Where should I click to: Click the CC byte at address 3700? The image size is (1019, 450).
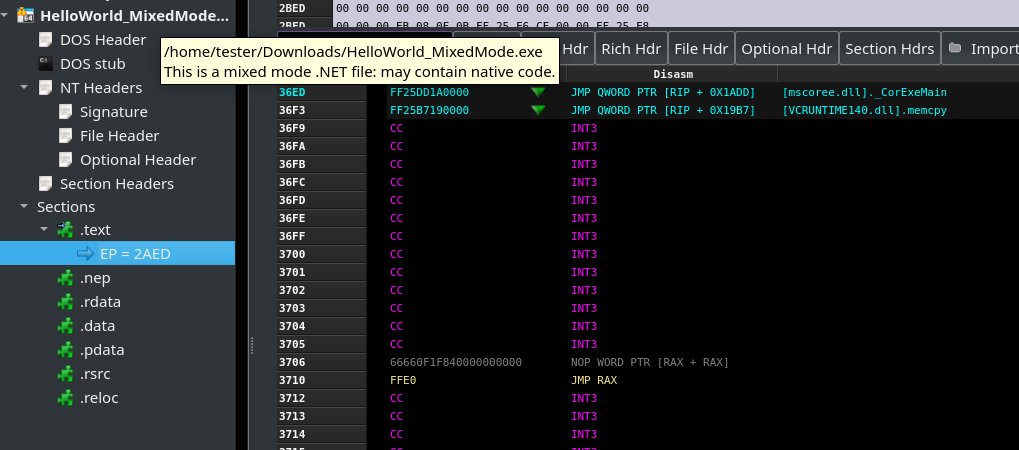(x=396, y=254)
